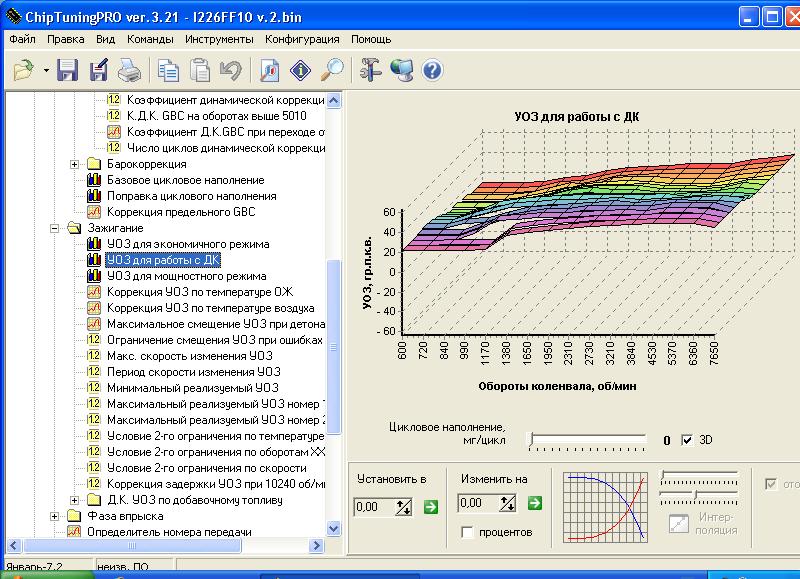Apply value with 'Установить в' green arrow

pos(431,507)
